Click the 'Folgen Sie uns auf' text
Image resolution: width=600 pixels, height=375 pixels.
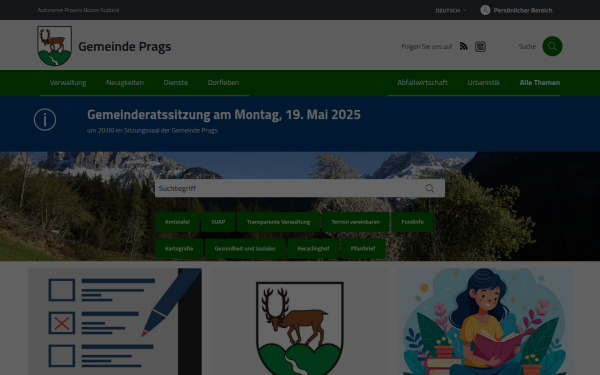pyautogui.click(x=427, y=46)
